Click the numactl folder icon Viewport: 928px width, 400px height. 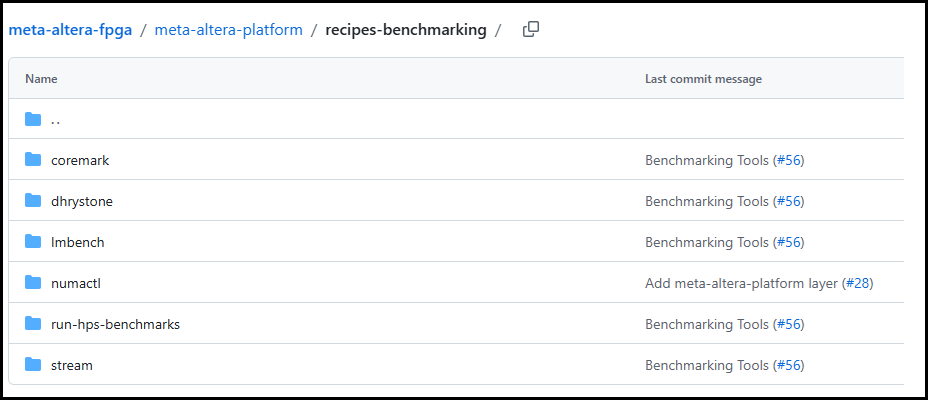(33, 283)
